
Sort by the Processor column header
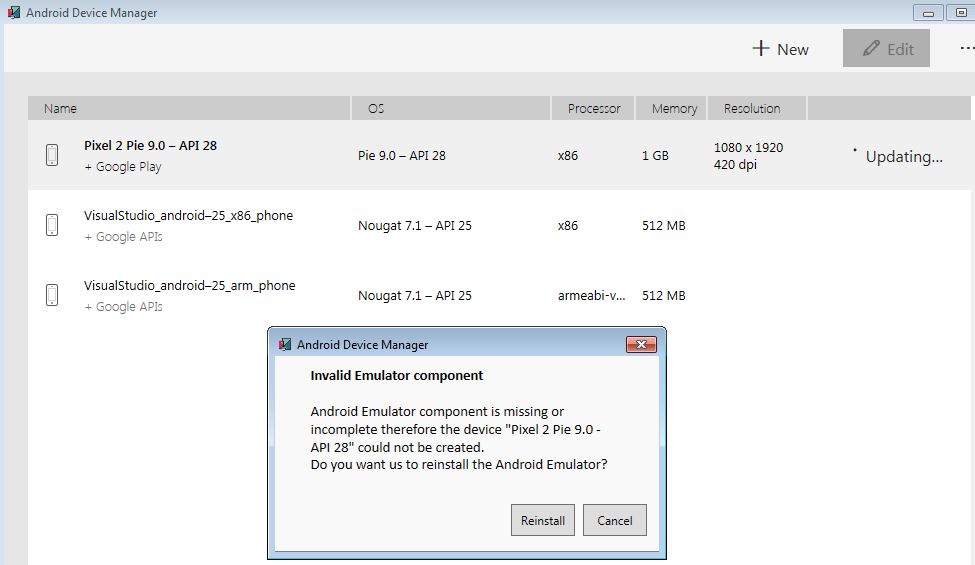pyautogui.click(x=593, y=108)
